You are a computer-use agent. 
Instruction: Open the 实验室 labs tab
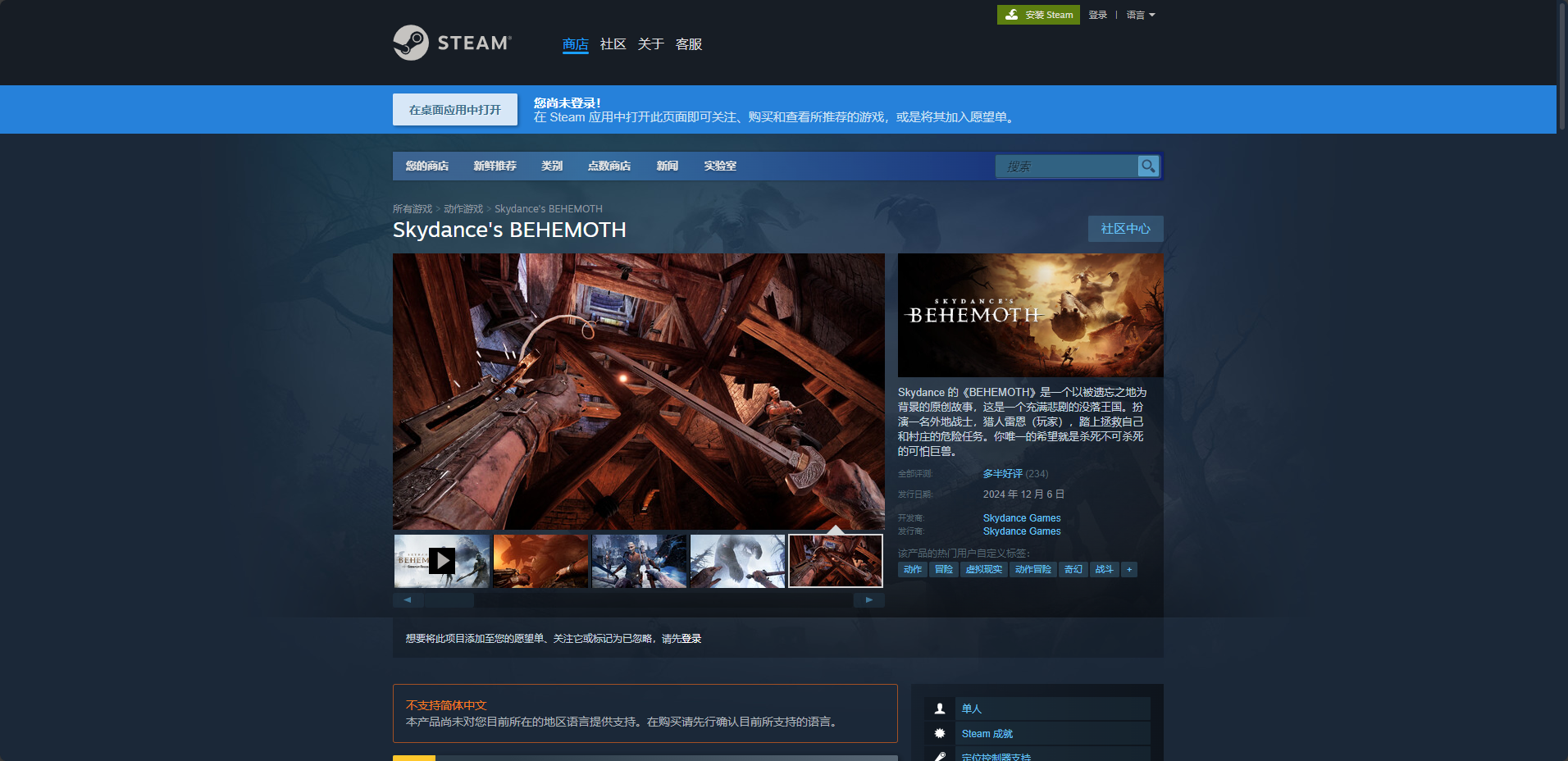720,166
